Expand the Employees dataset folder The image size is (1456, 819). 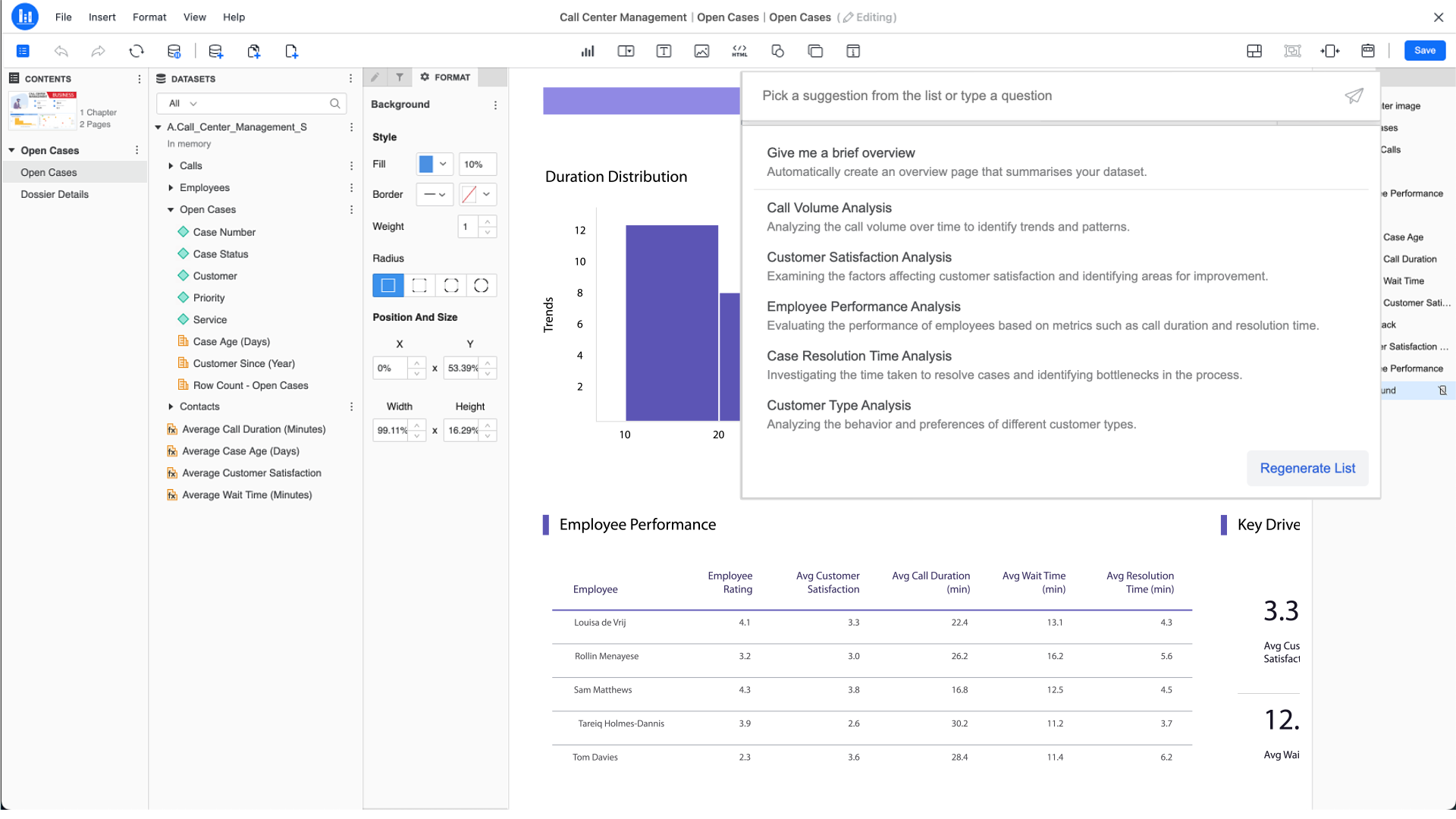(170, 187)
